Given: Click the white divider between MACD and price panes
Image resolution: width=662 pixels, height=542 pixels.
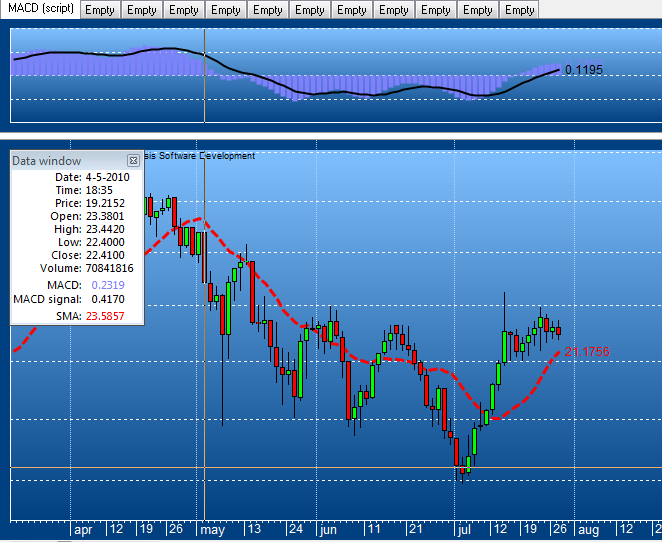Looking at the screenshot, I should click(331, 131).
